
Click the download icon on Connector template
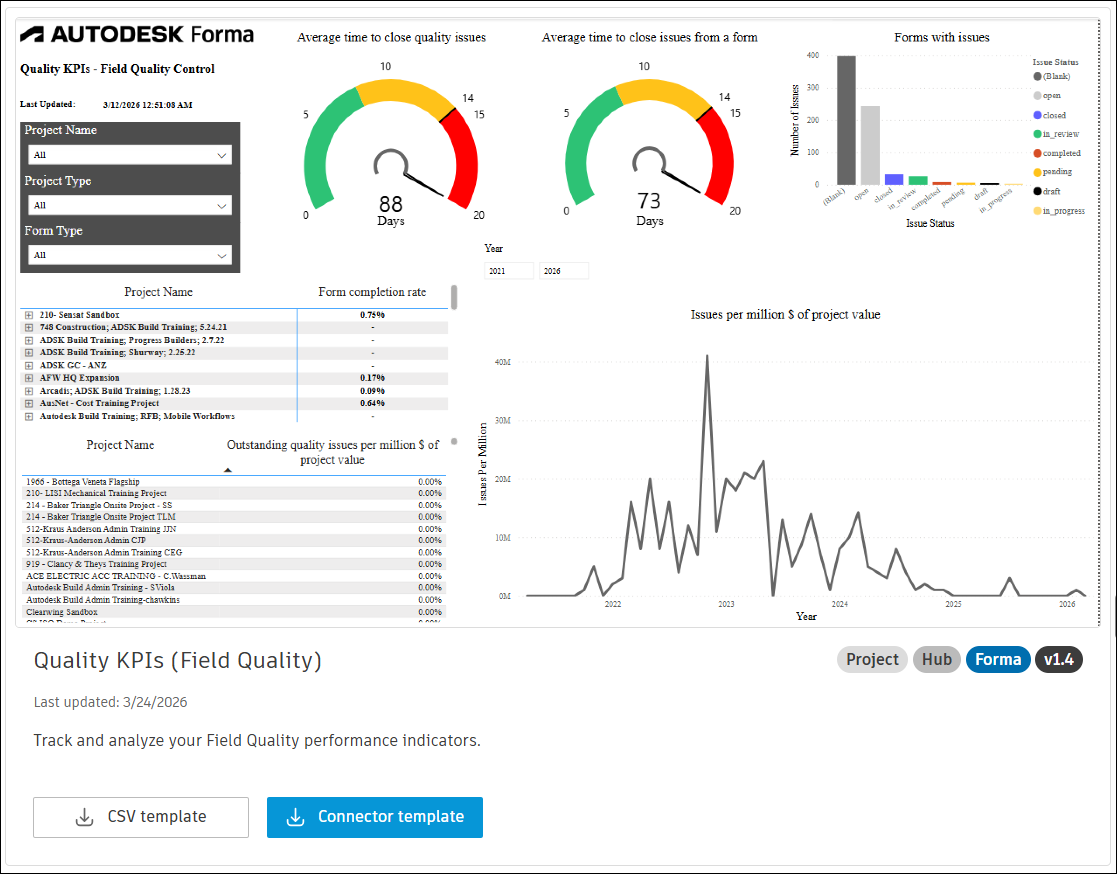click(296, 817)
